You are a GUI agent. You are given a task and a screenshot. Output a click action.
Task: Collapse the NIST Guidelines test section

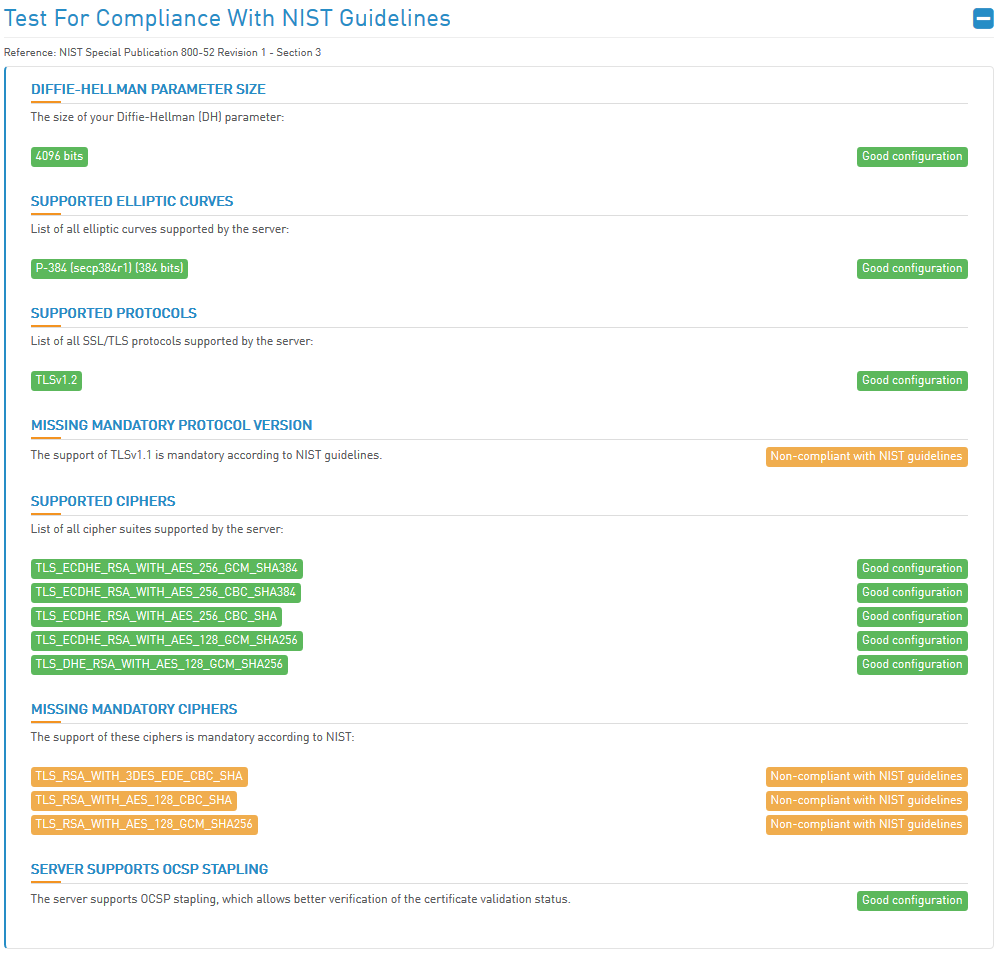point(983,18)
